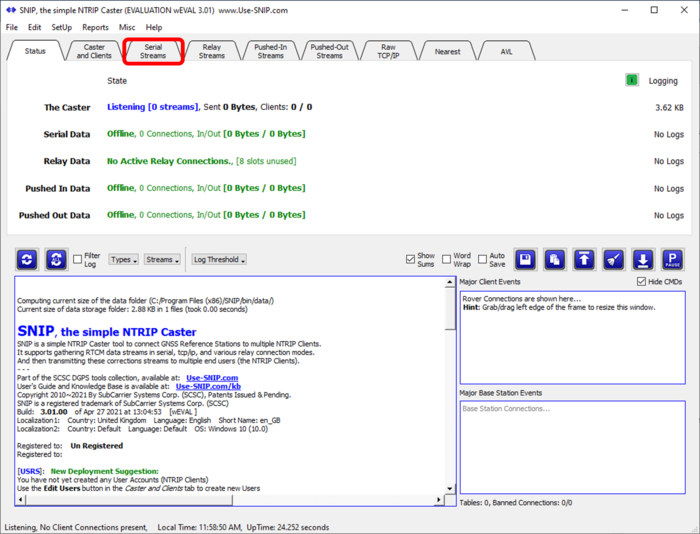Image resolution: width=700 pixels, height=534 pixels.
Task: Click the '3.62 KB' log size value
Action: click(669, 108)
